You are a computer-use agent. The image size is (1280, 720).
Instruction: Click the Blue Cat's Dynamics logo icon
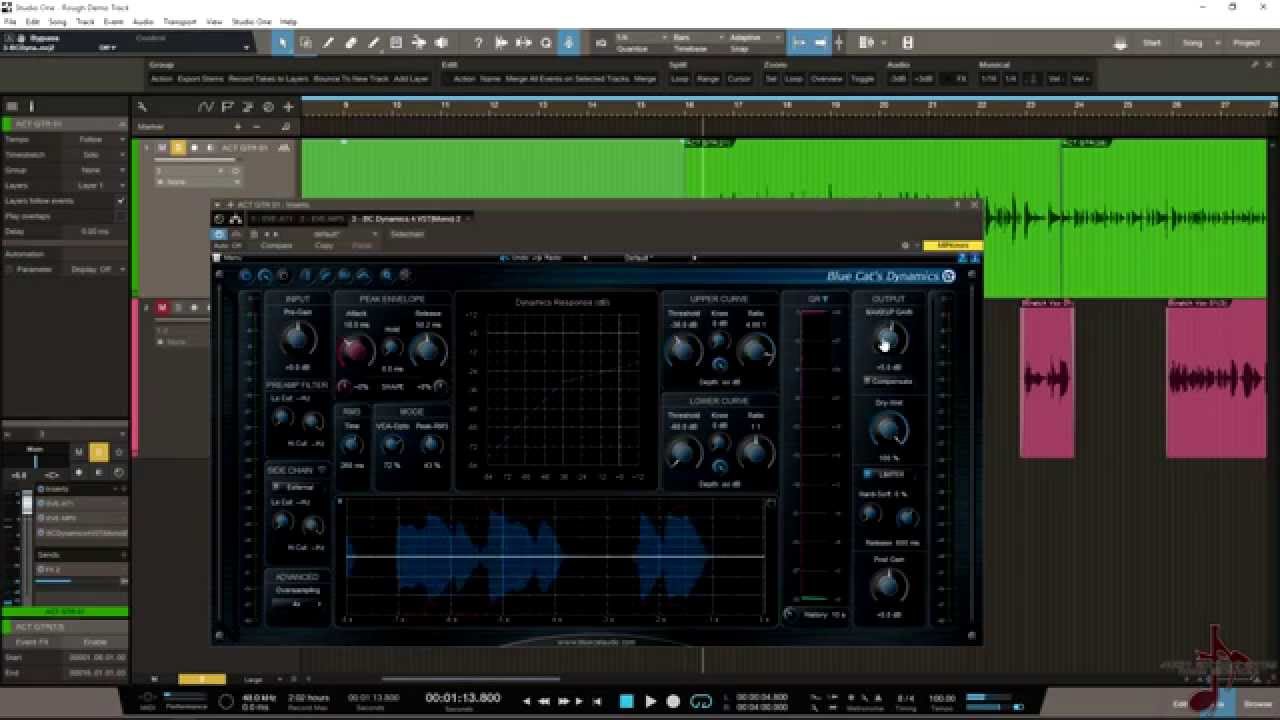949,276
